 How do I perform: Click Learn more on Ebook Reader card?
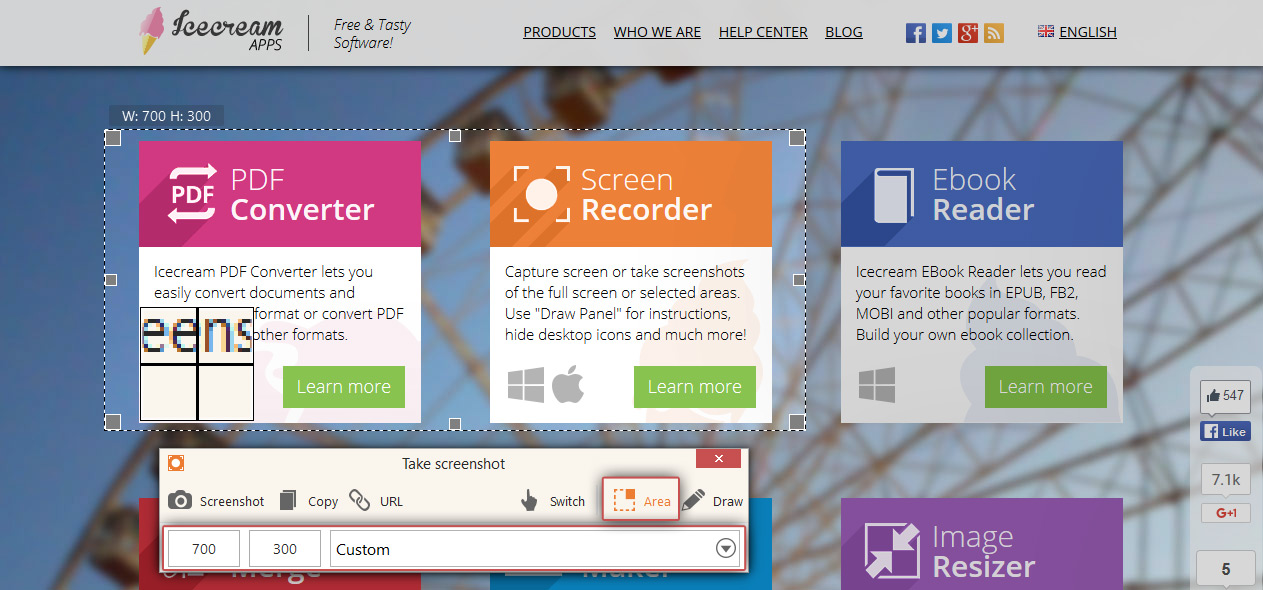[1046, 387]
